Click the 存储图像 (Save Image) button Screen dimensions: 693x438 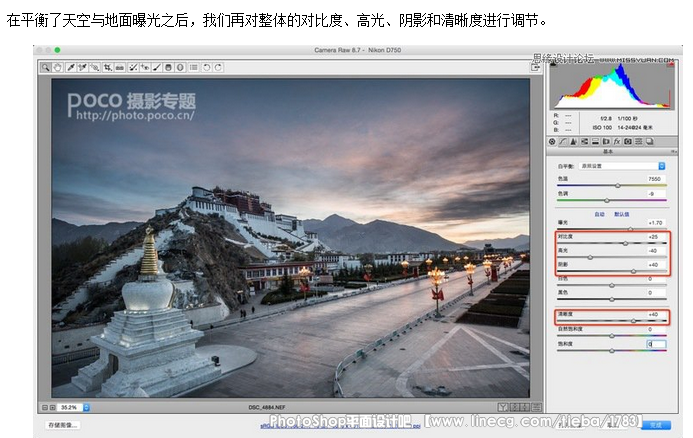coord(62,425)
